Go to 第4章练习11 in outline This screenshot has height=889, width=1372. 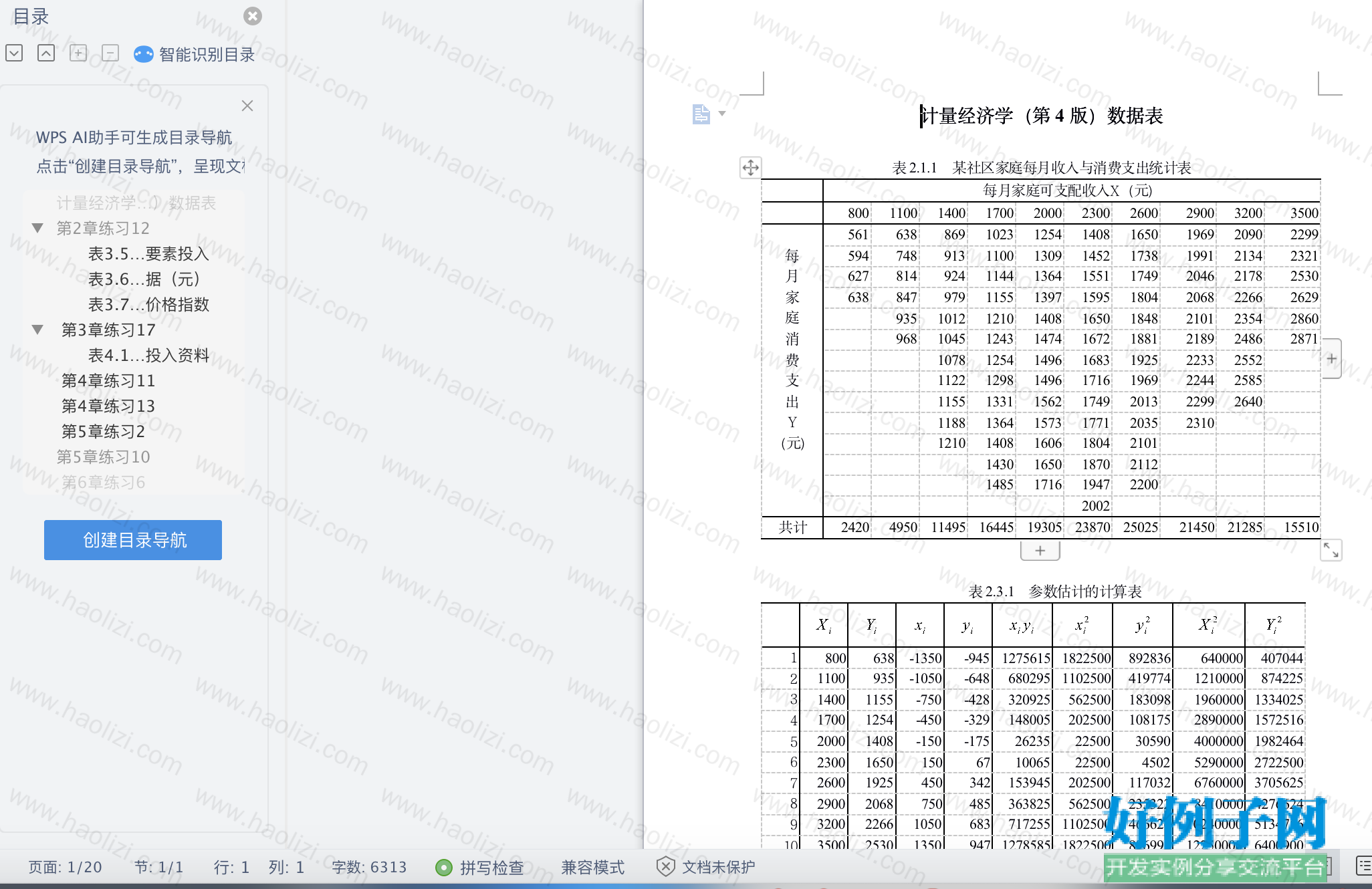(108, 381)
